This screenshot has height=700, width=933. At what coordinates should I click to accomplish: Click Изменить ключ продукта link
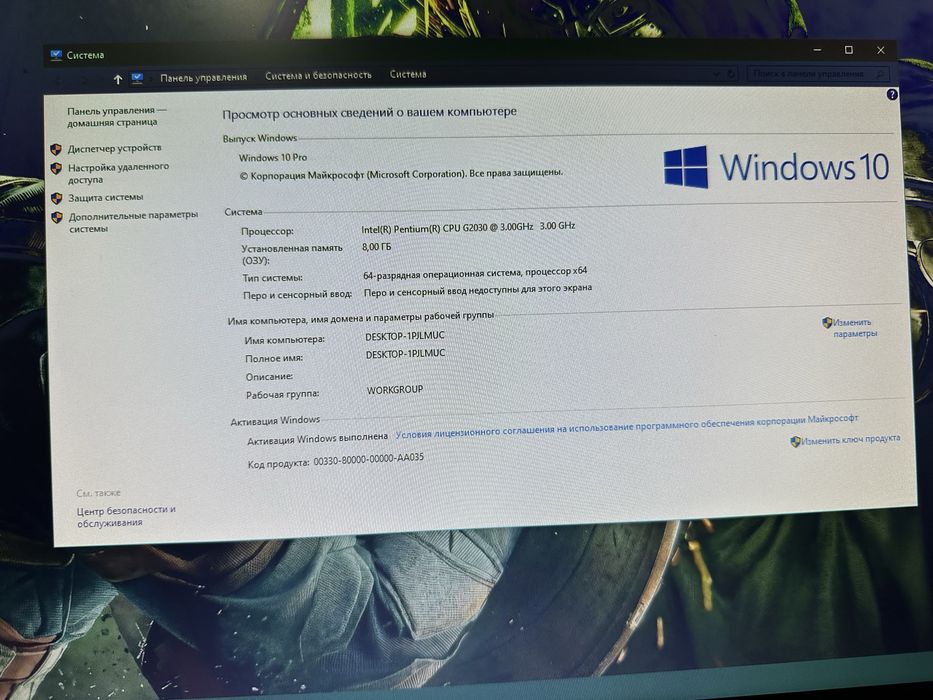point(850,440)
